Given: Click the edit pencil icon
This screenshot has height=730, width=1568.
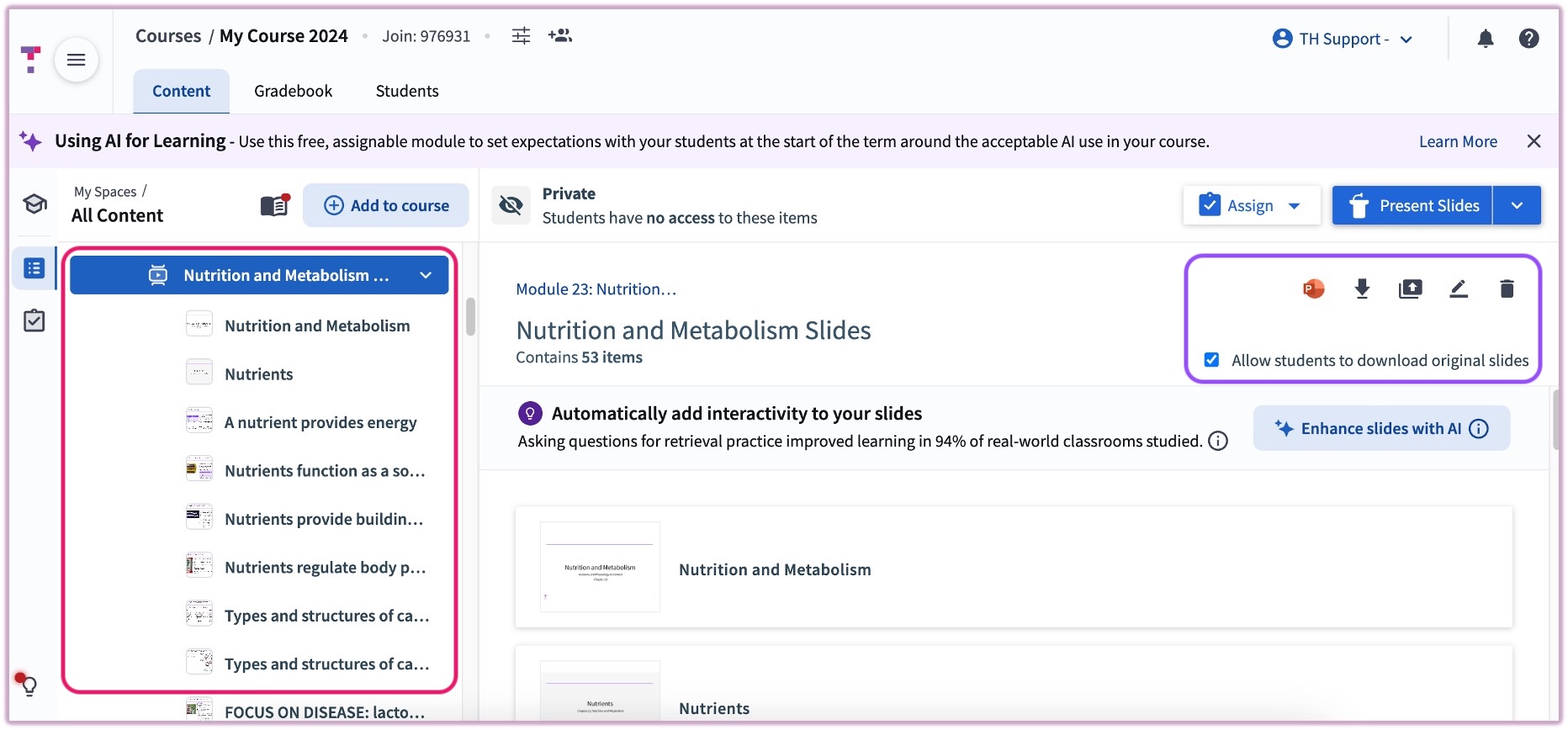Looking at the screenshot, I should point(1459,289).
